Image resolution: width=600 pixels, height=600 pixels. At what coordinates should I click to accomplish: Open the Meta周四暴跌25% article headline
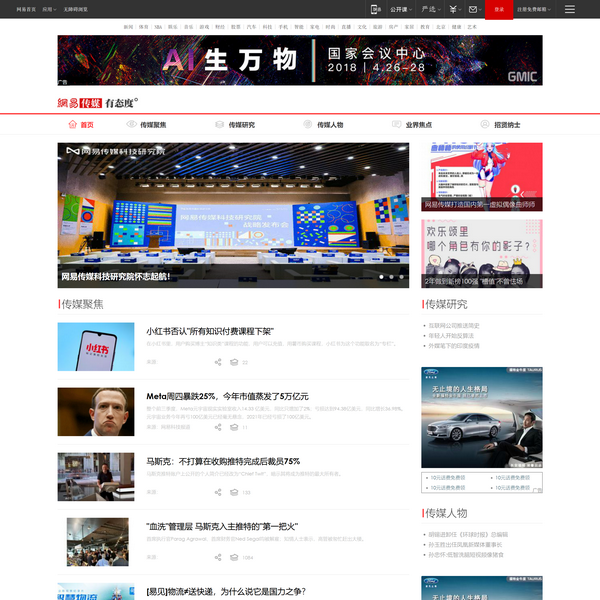coord(227,396)
